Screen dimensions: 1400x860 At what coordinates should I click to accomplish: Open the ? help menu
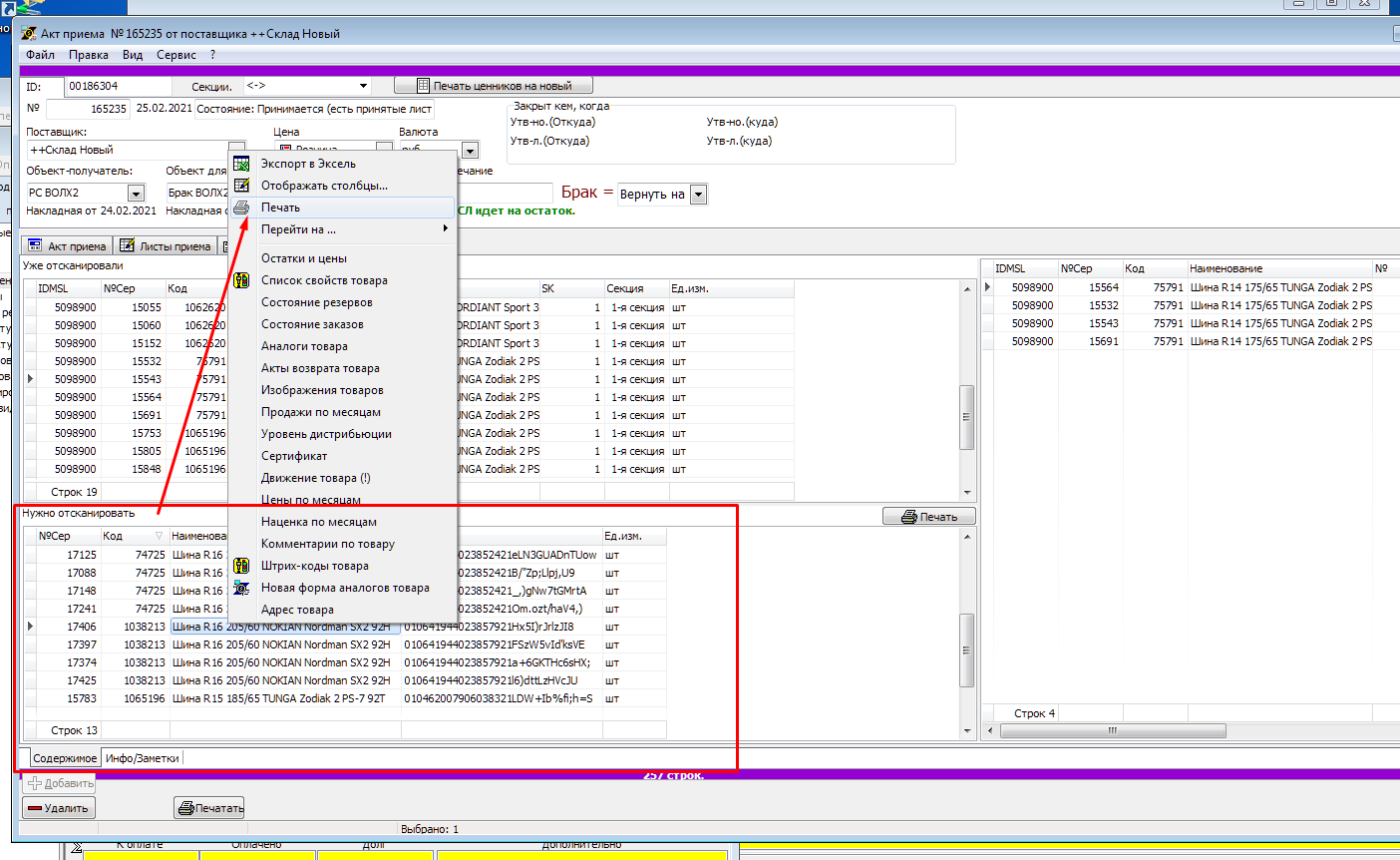(212, 55)
